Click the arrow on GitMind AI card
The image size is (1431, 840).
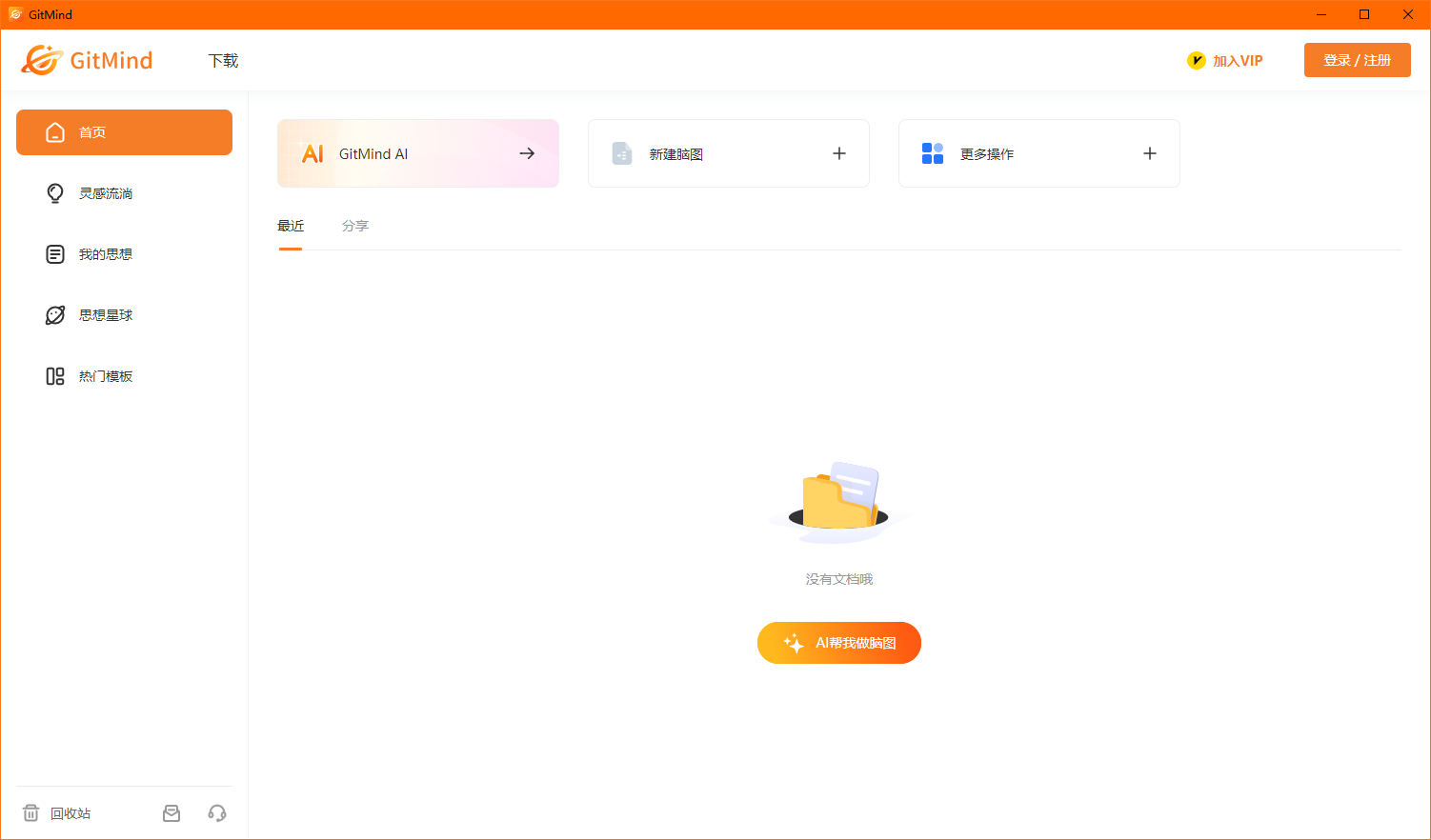coord(527,153)
